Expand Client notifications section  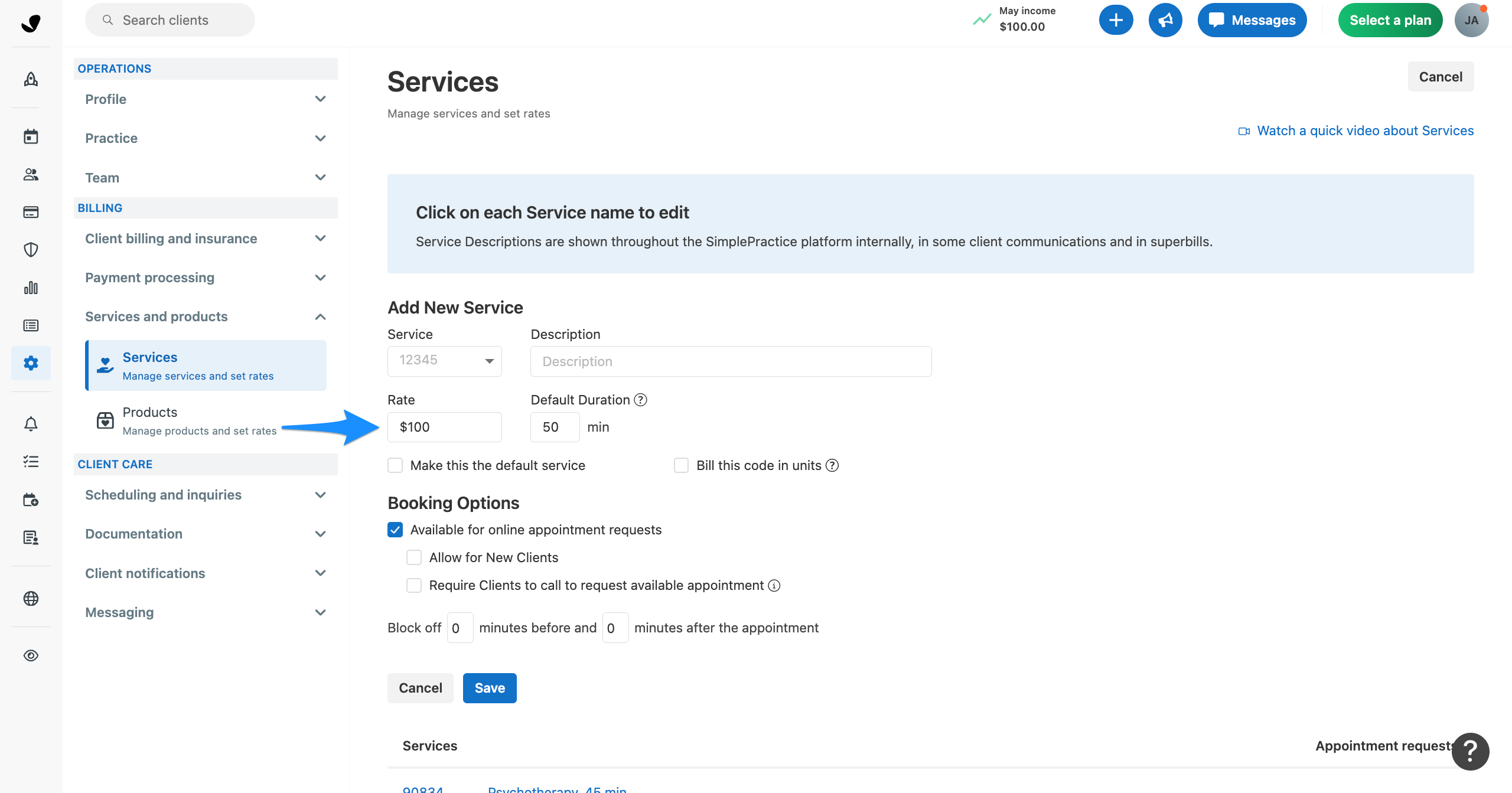206,573
